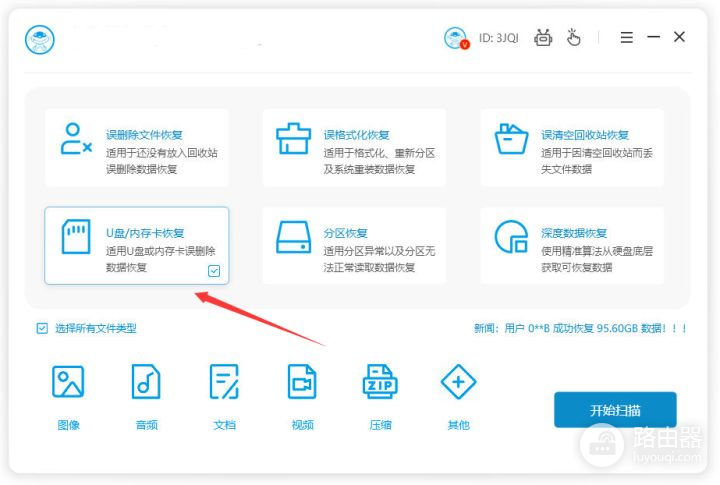Select the recycle bin 误清空回收站恢复 icon
Image resolution: width=720 pixels, height=485 pixels.
[x=511, y=138]
